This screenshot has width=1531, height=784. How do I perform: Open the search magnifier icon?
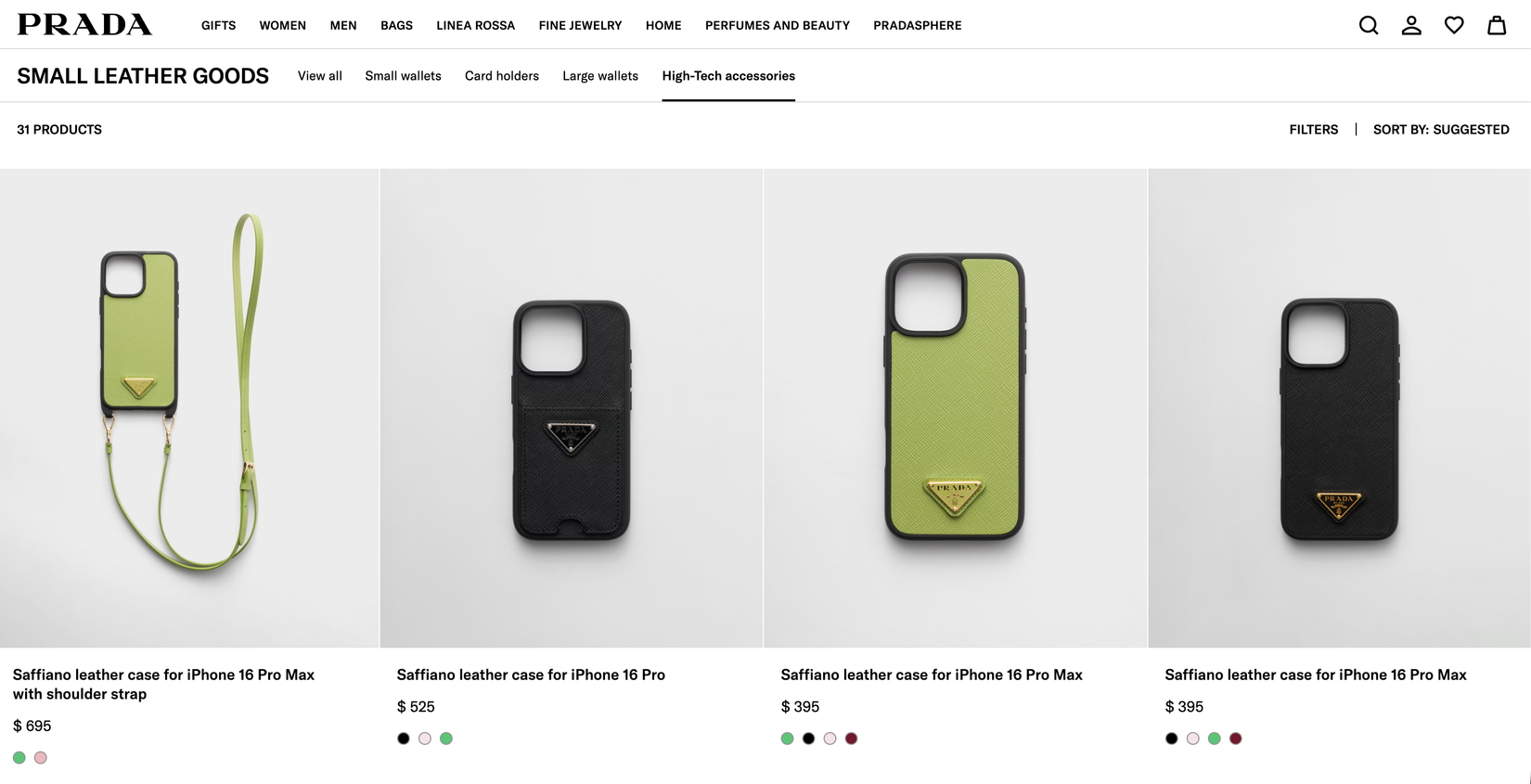pyautogui.click(x=1368, y=25)
